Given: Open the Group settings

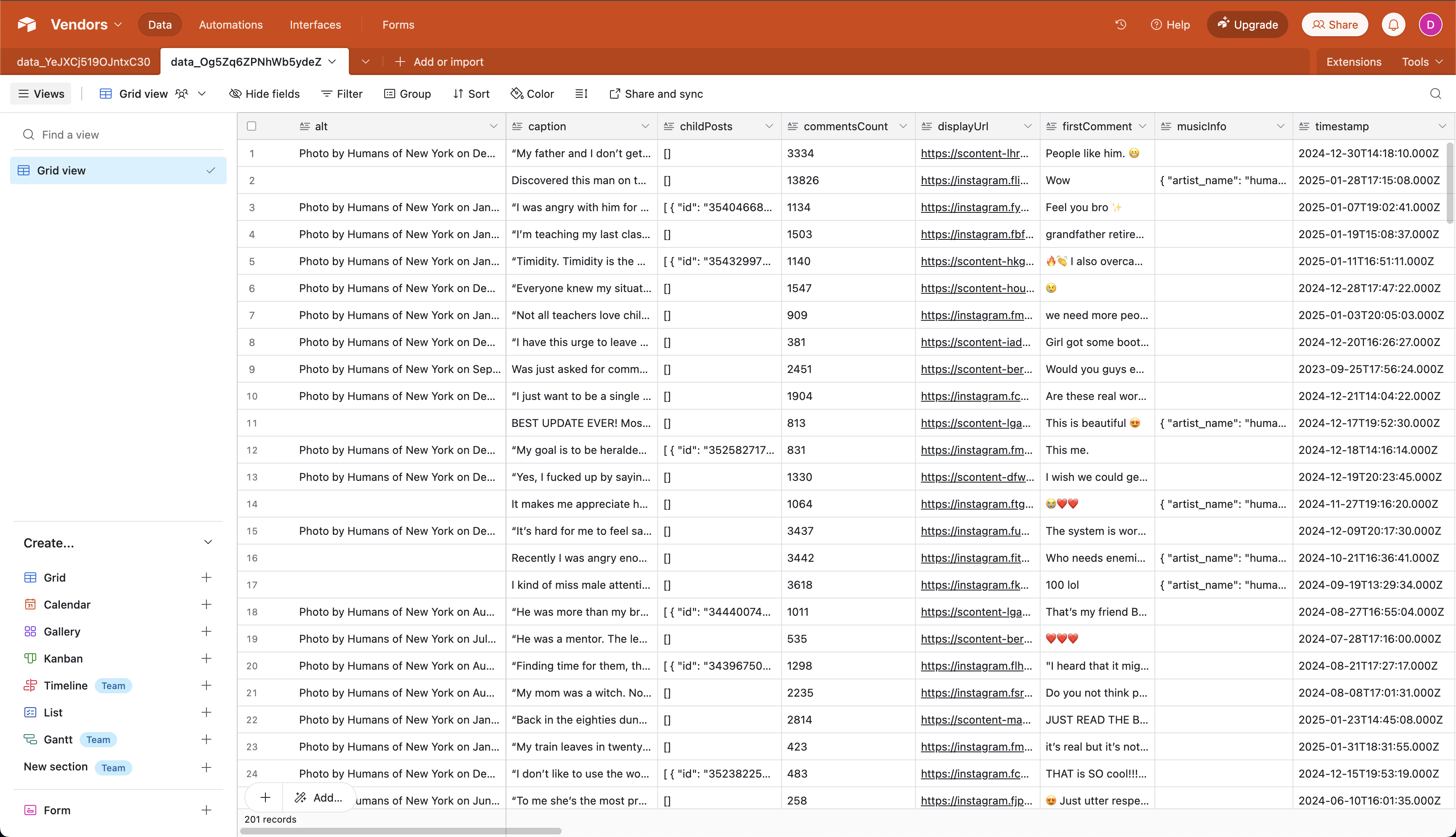Looking at the screenshot, I should tap(407, 93).
